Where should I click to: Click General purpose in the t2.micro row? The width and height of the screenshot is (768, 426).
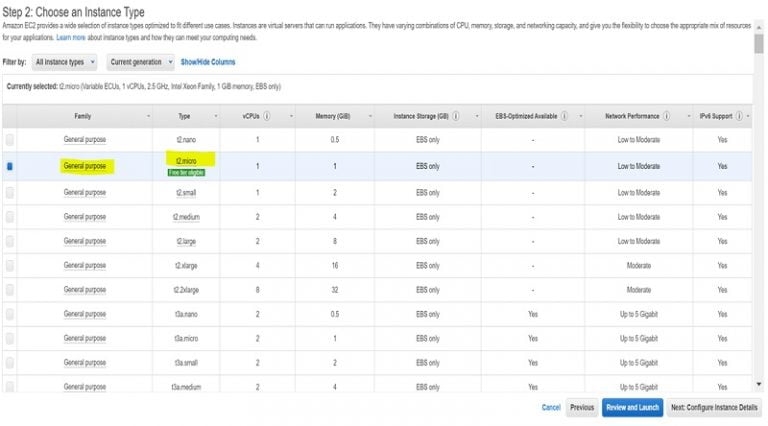tap(85, 166)
